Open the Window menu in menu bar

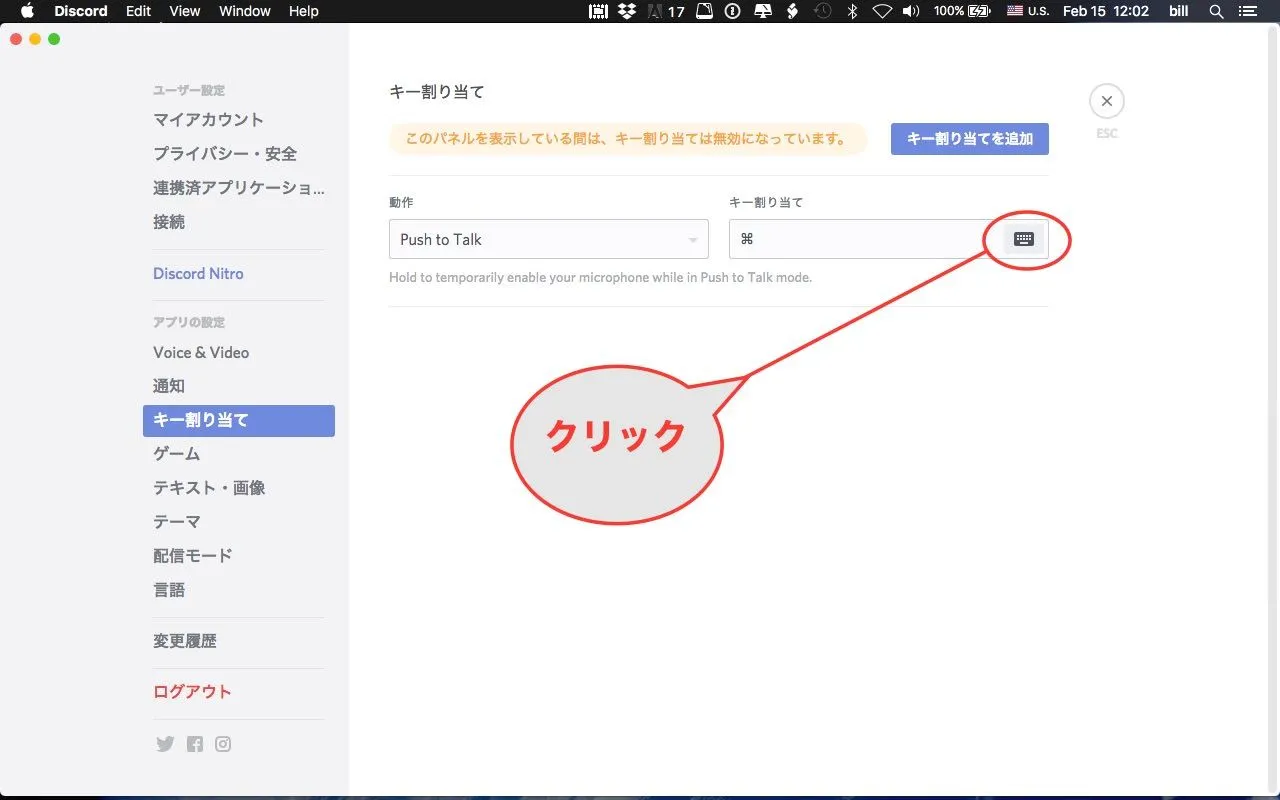(244, 11)
